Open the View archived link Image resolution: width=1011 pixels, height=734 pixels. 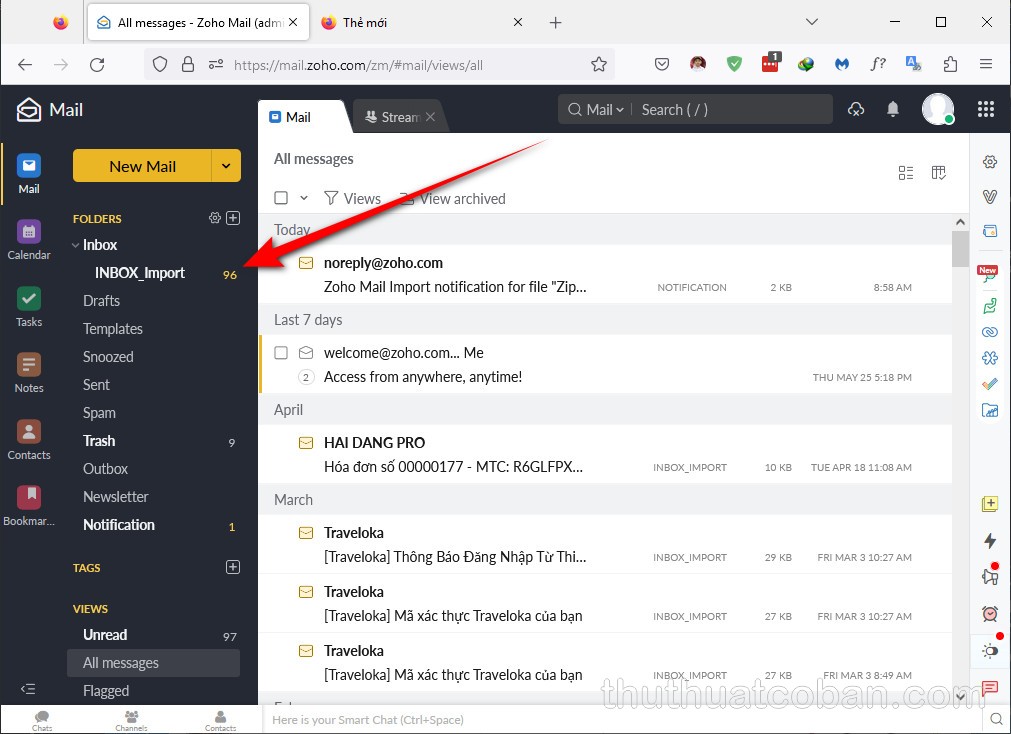(x=462, y=199)
